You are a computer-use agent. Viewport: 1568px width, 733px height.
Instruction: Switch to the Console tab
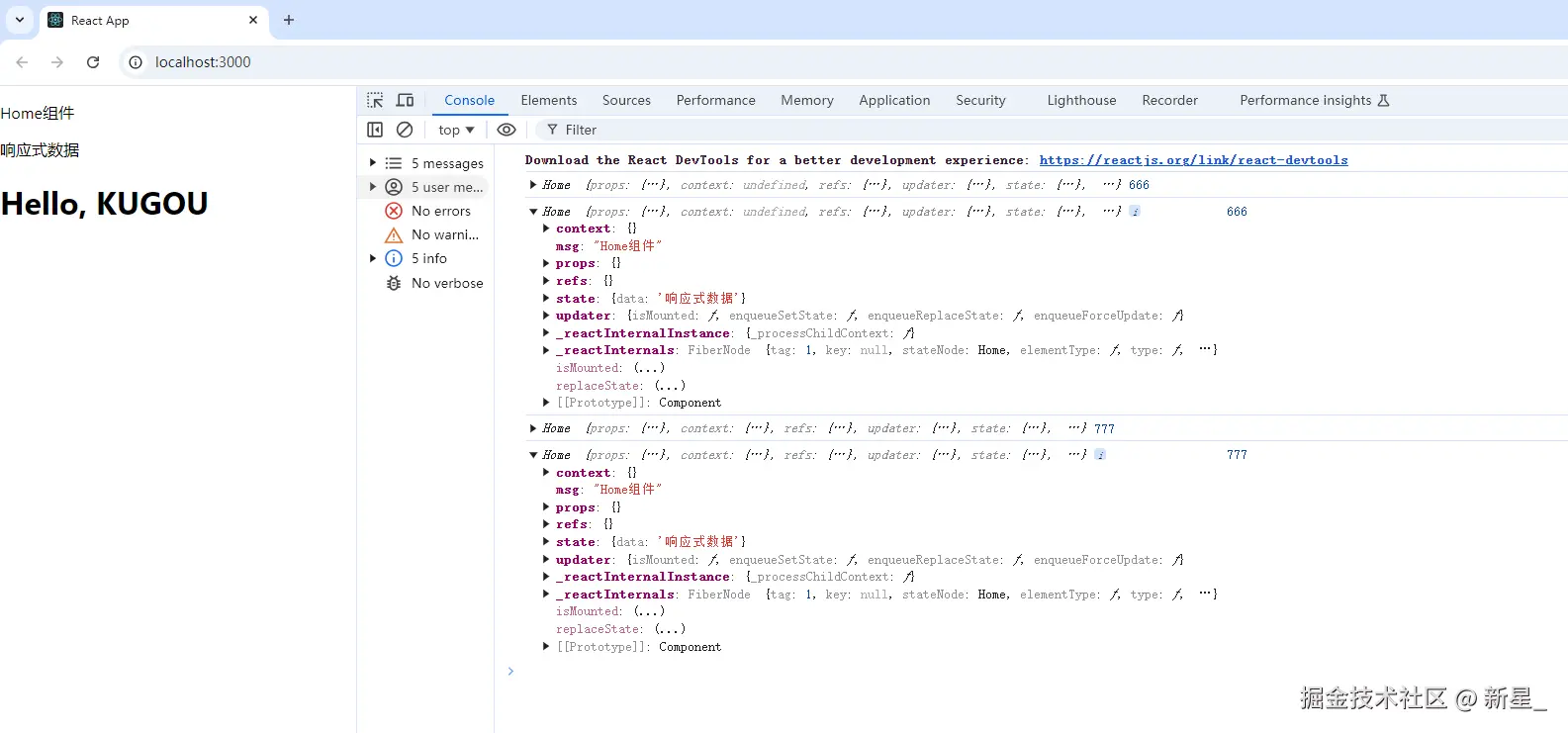click(x=469, y=100)
